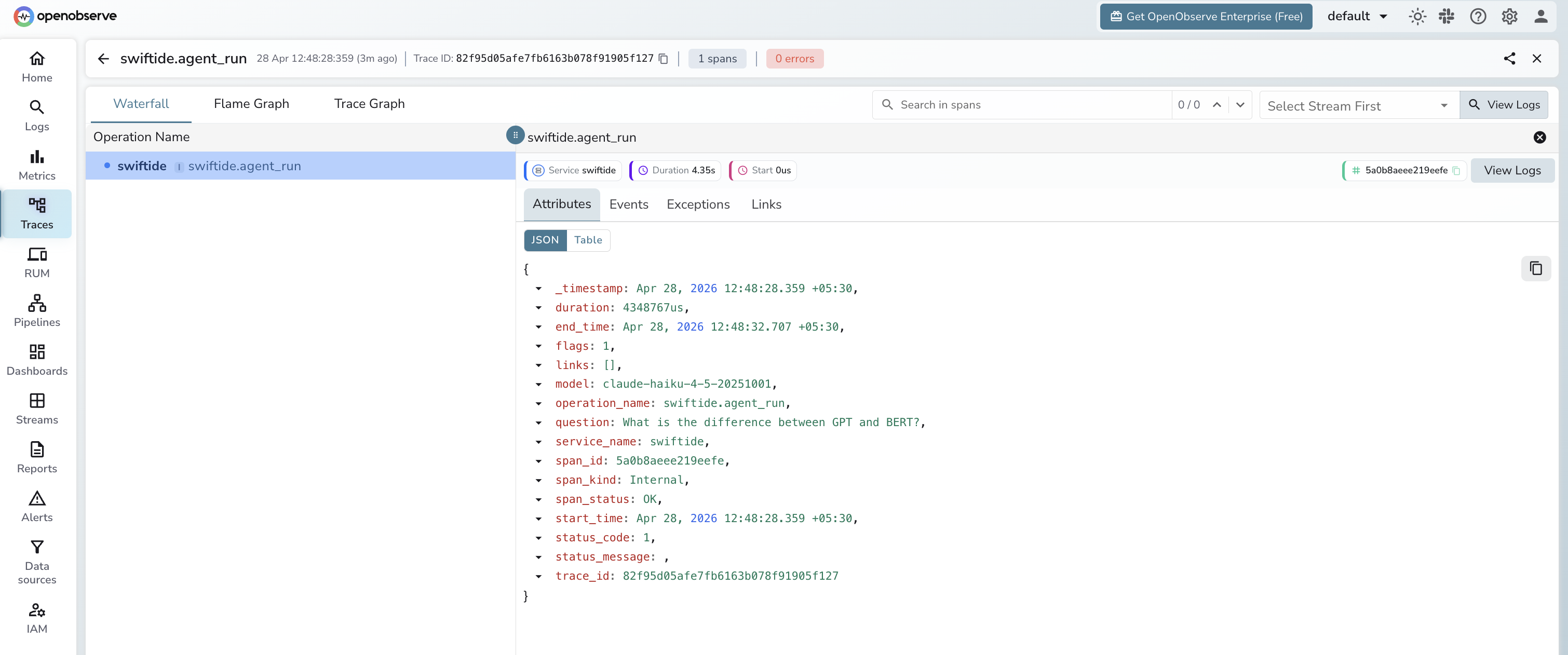Expand the model field arrow
This screenshot has height=655, width=1568.
[x=539, y=384]
